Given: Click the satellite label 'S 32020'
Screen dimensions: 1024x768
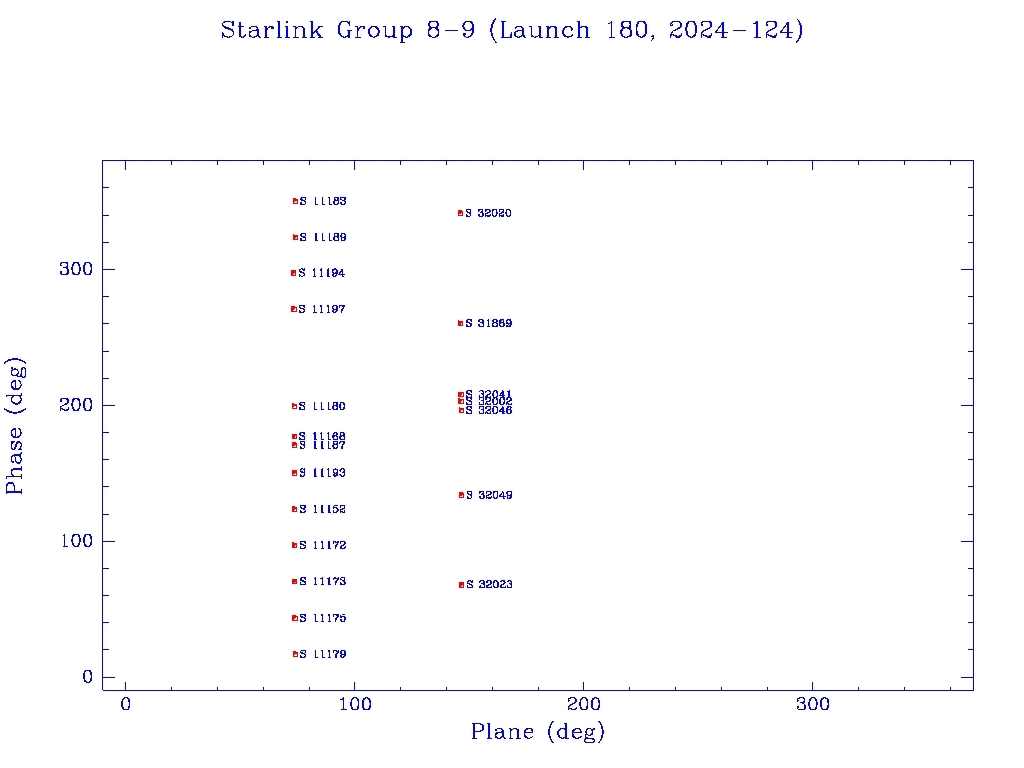Looking at the screenshot, I should coord(488,213).
